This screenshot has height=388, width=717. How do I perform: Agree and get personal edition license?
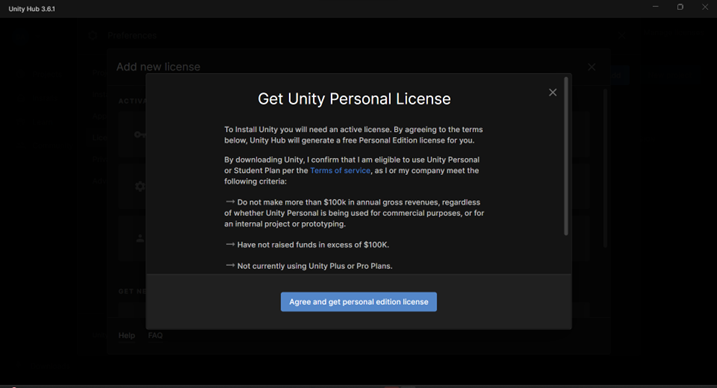(x=358, y=302)
